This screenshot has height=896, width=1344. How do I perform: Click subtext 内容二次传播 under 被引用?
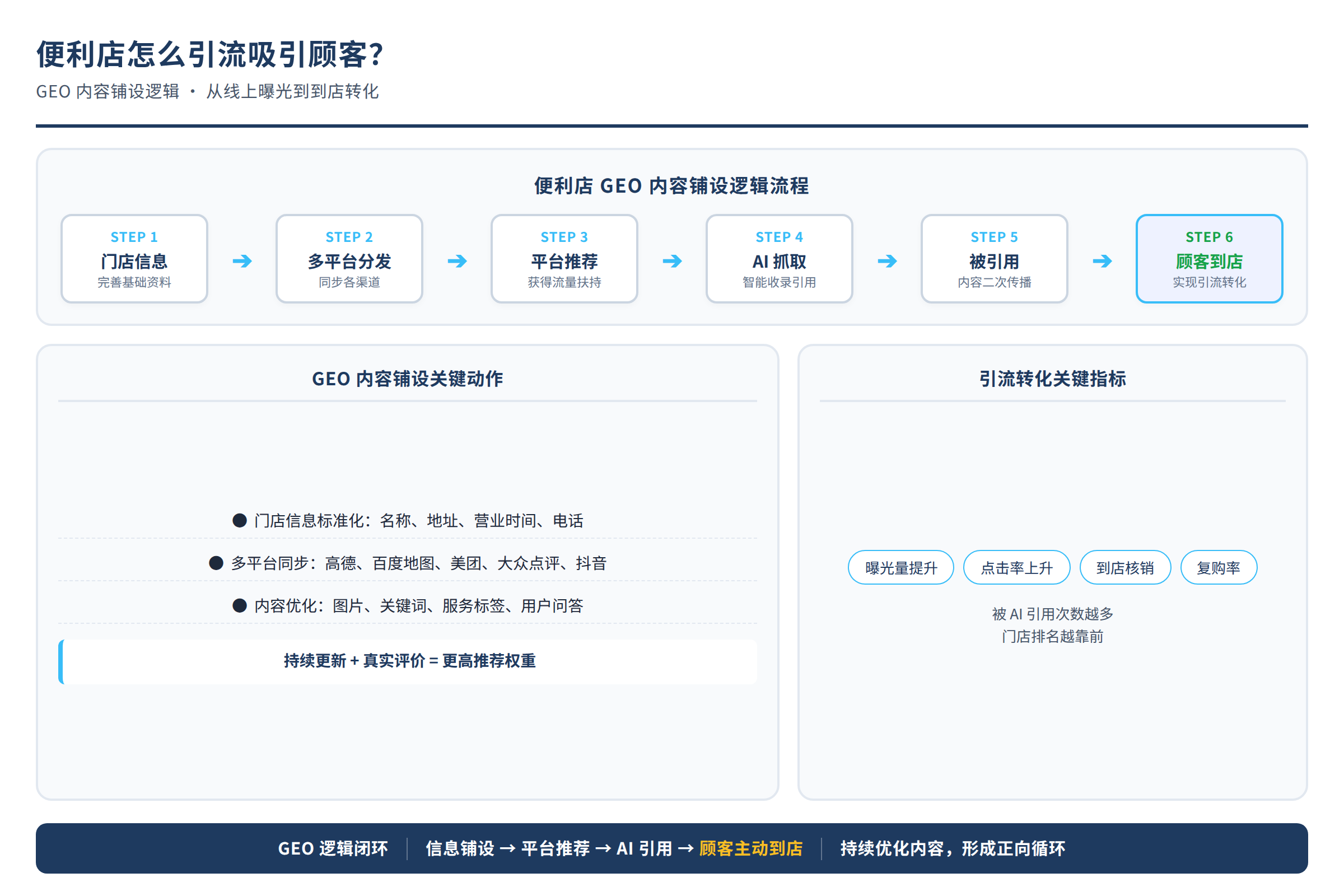click(x=995, y=282)
